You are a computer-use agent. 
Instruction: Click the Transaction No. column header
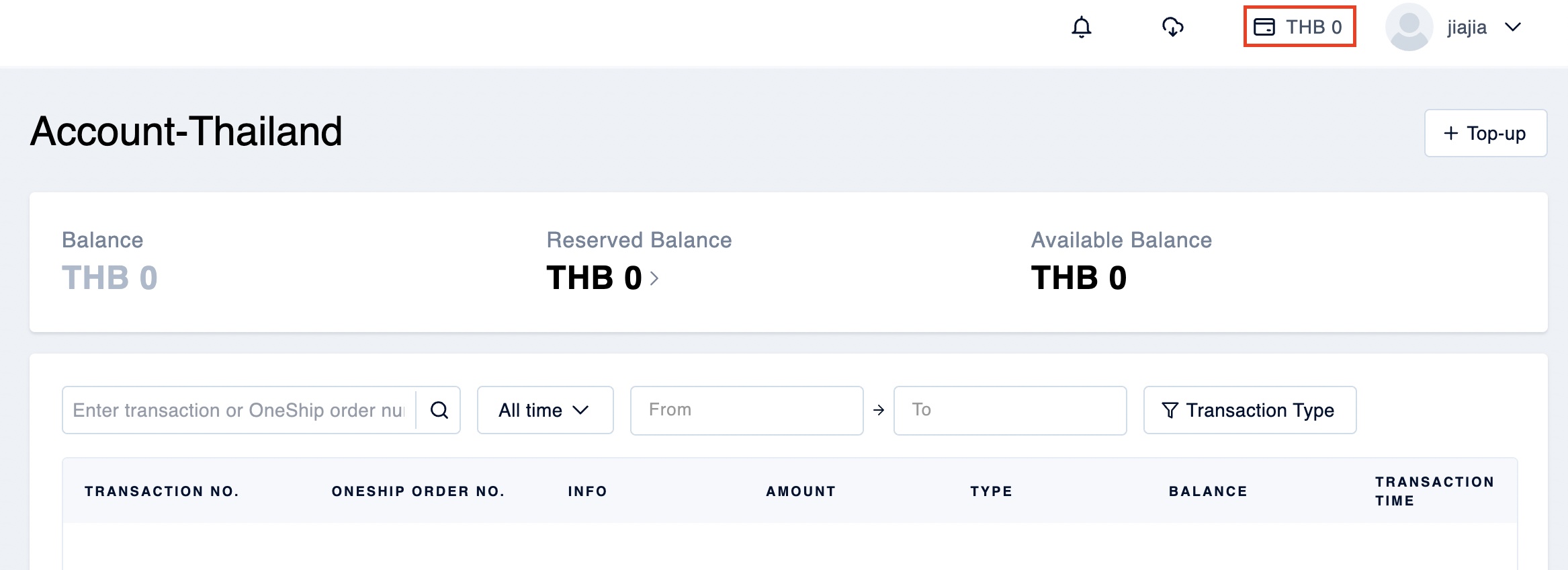click(161, 491)
